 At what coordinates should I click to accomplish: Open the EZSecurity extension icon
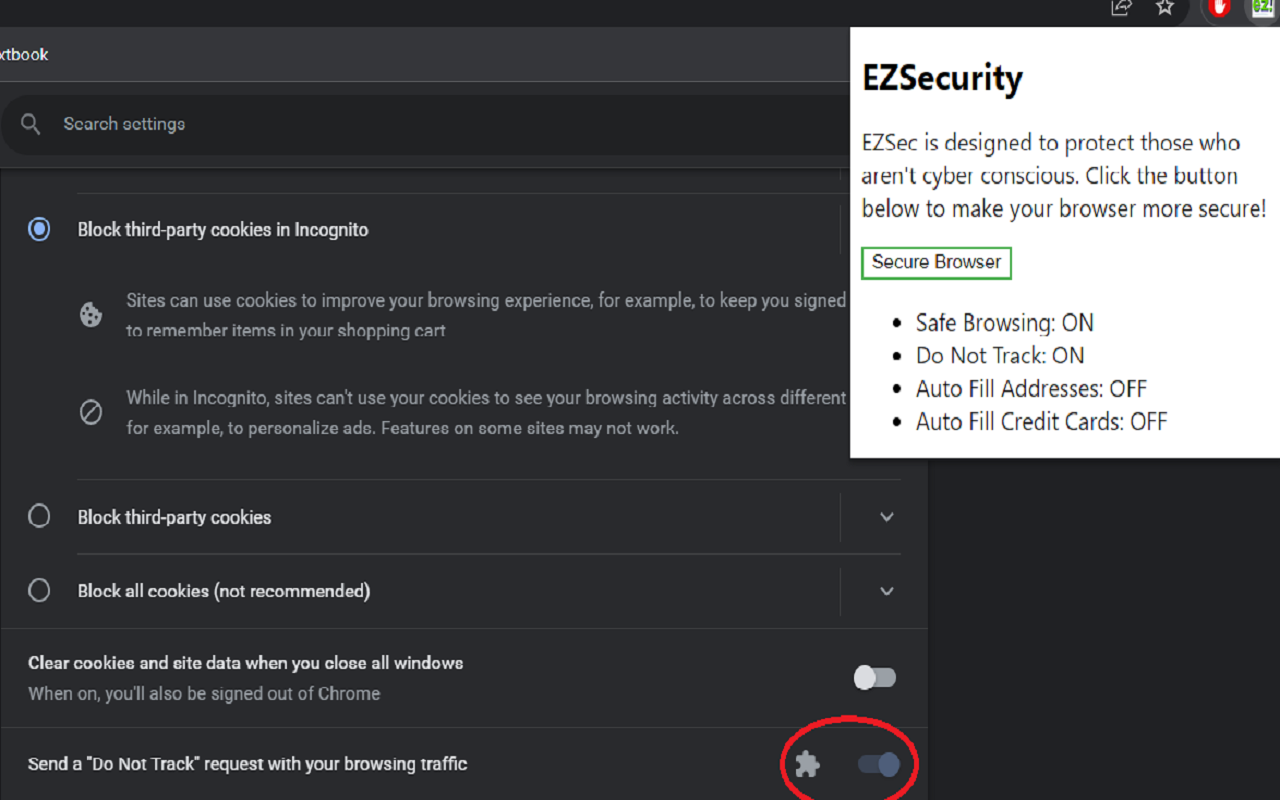click(1263, 8)
